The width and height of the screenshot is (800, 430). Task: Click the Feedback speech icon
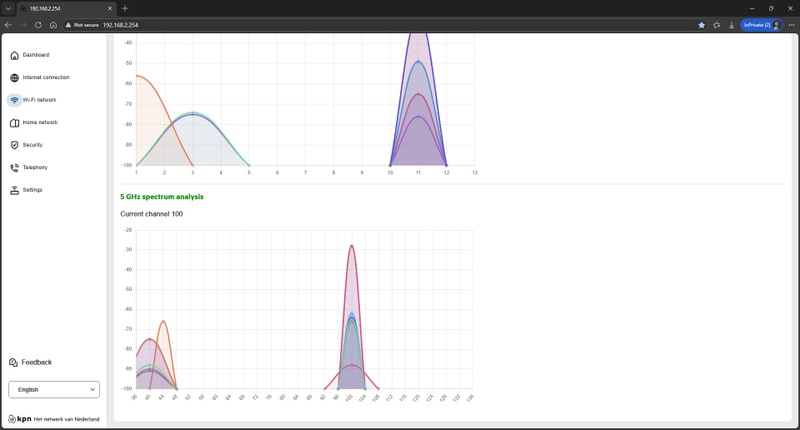tap(13, 362)
